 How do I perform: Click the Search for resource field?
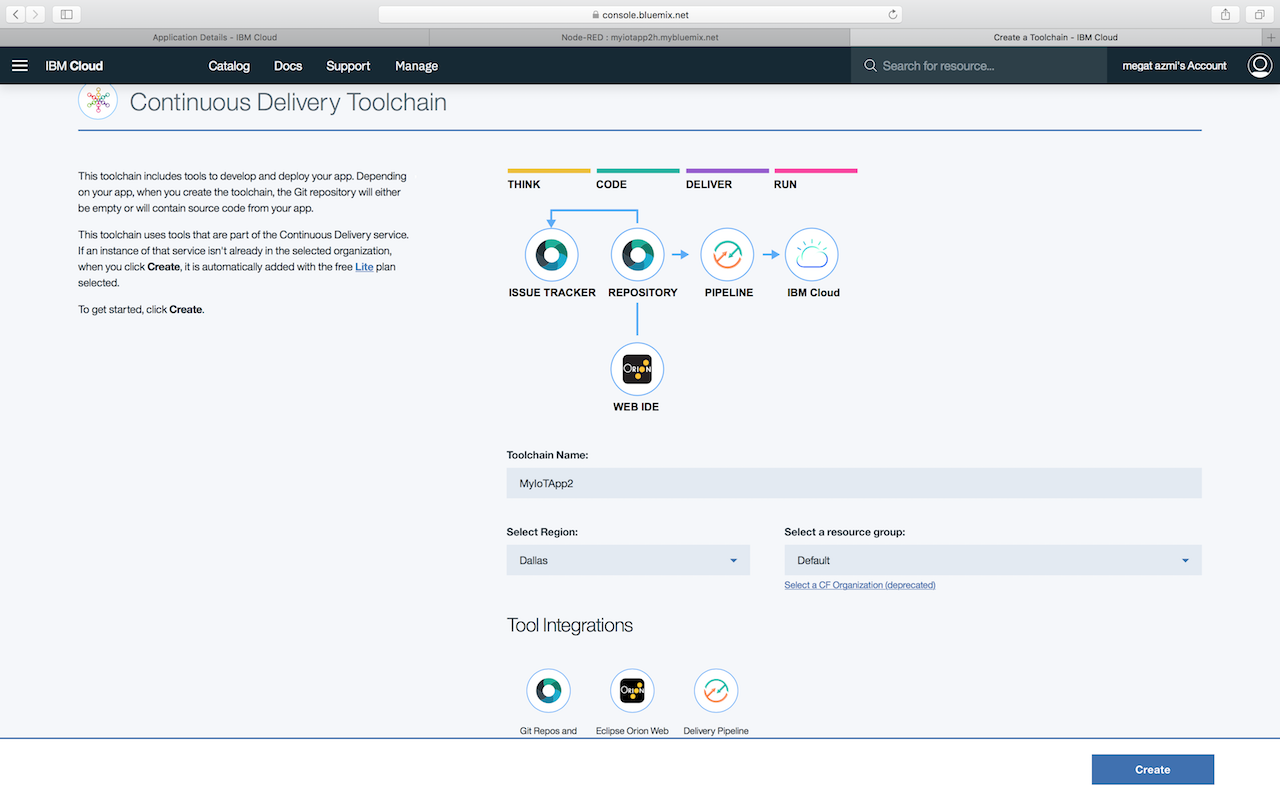[x=980, y=66]
